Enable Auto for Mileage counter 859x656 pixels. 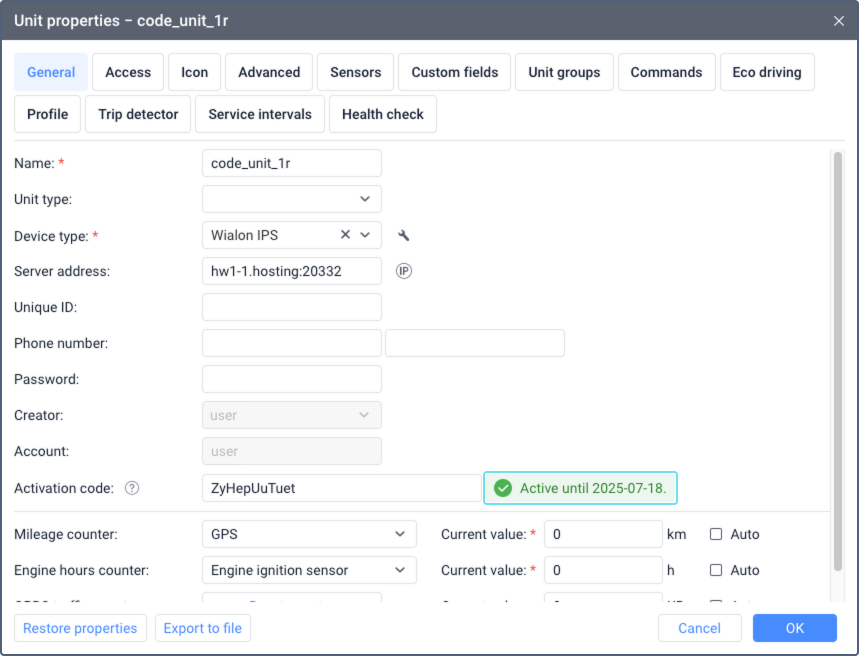[x=716, y=534]
